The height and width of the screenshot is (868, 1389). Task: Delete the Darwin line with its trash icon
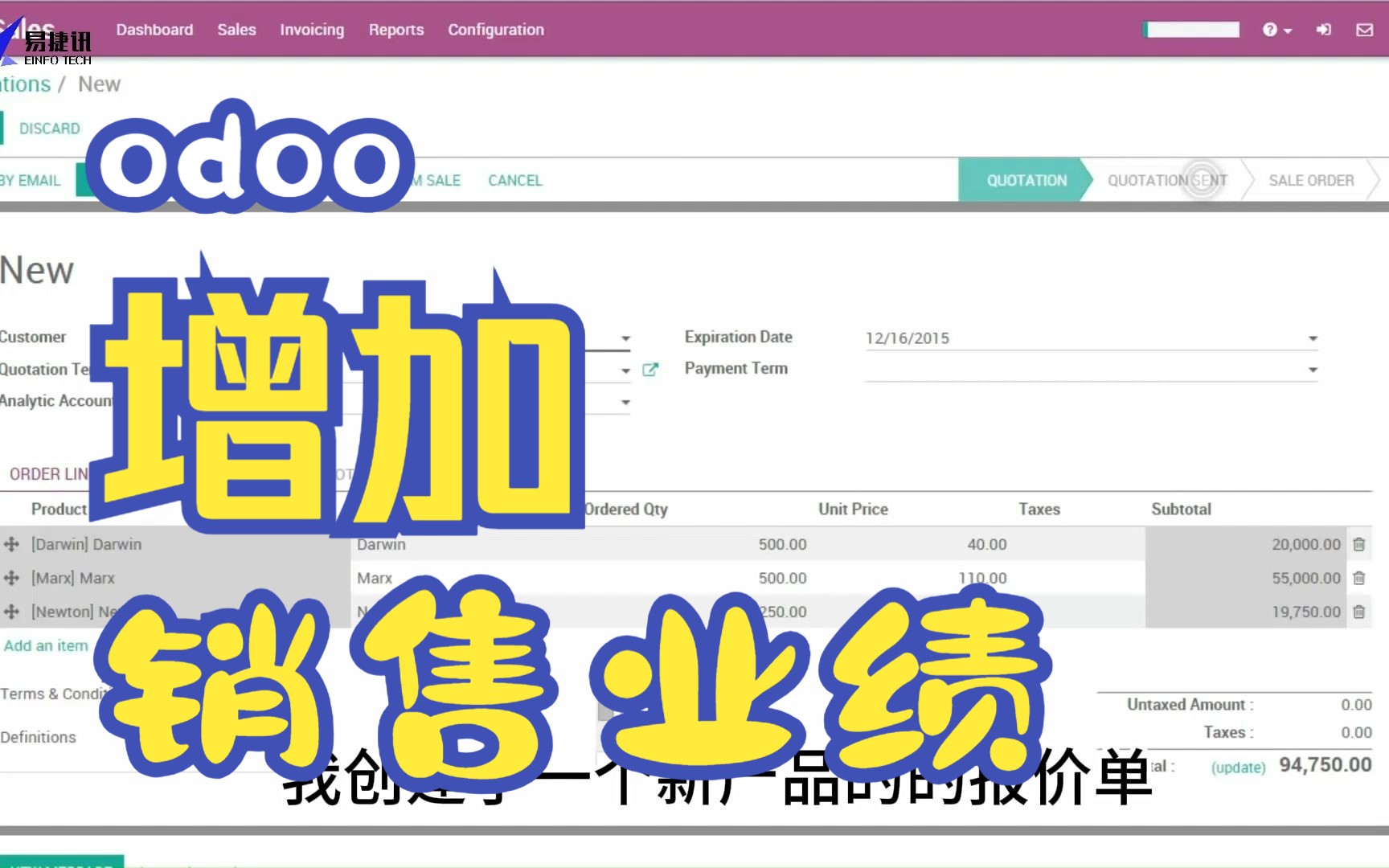(1359, 544)
